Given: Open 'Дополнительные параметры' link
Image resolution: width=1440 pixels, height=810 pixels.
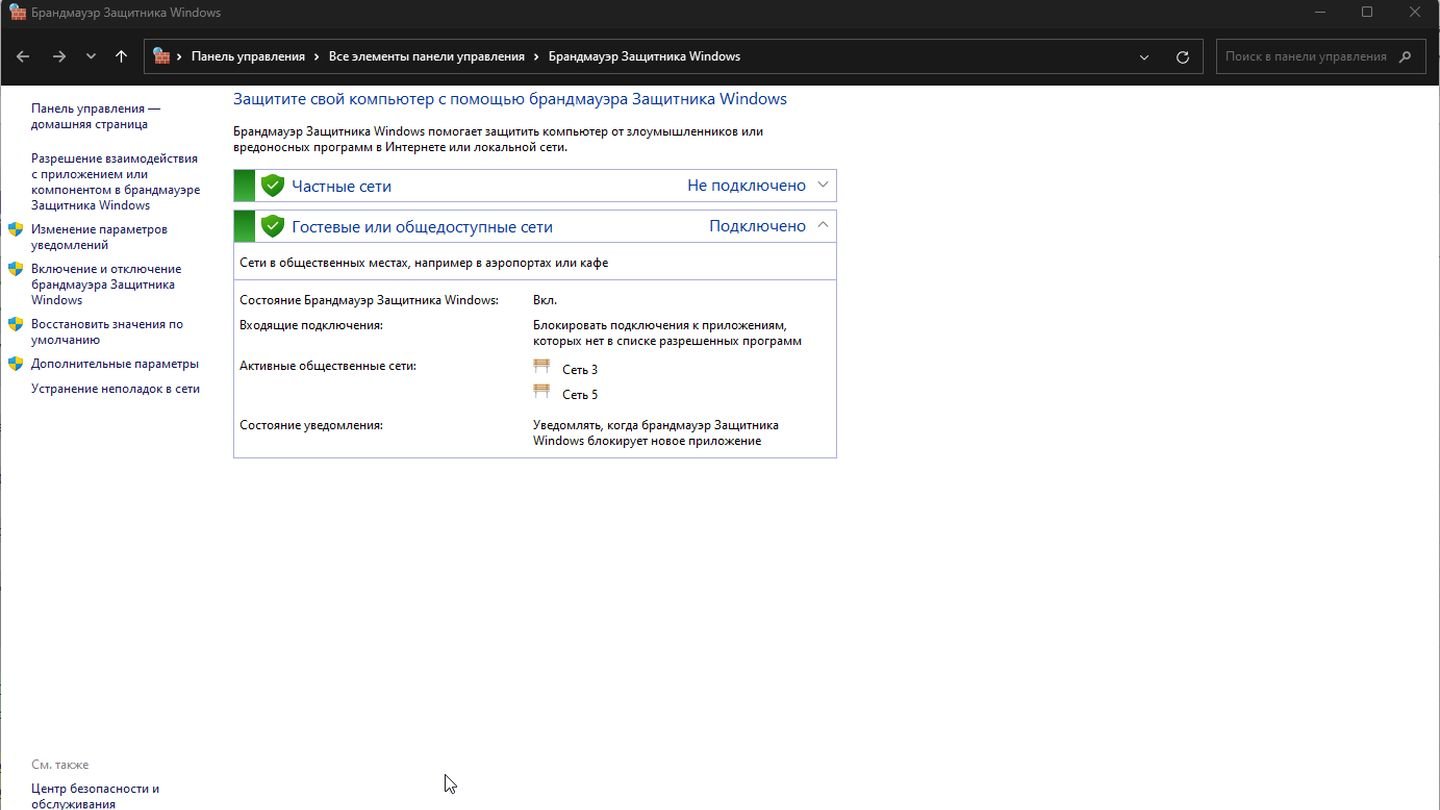Looking at the screenshot, I should pyautogui.click(x=115, y=364).
